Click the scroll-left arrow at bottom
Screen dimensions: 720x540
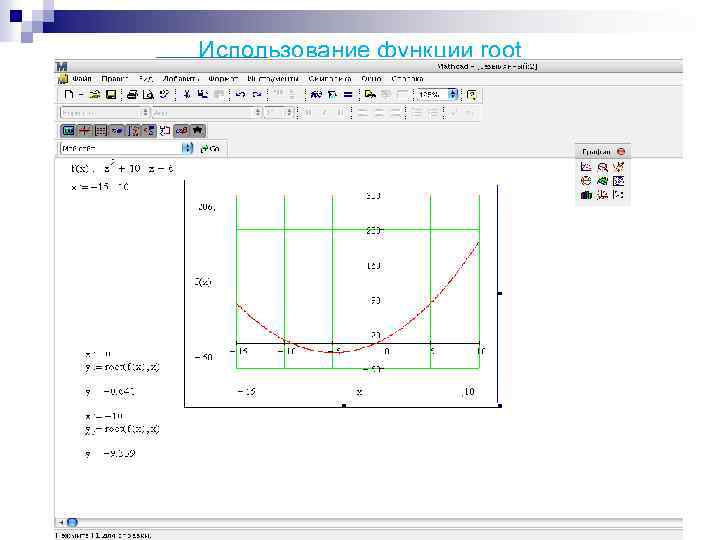click(61, 523)
